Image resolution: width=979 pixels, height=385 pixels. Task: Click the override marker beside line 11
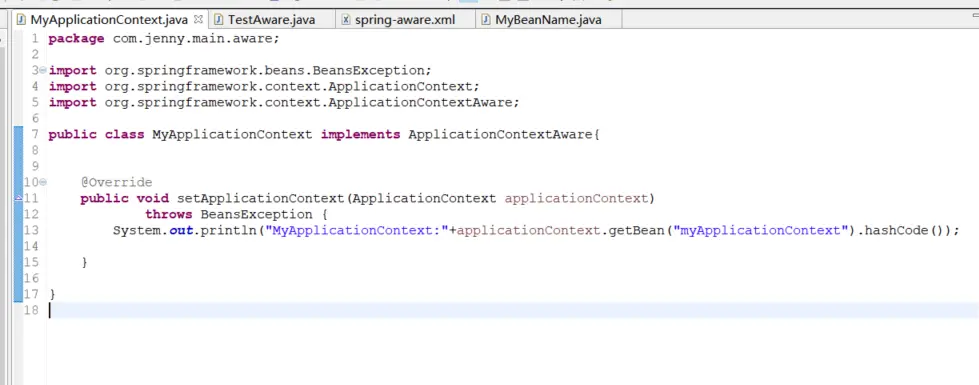[18, 198]
